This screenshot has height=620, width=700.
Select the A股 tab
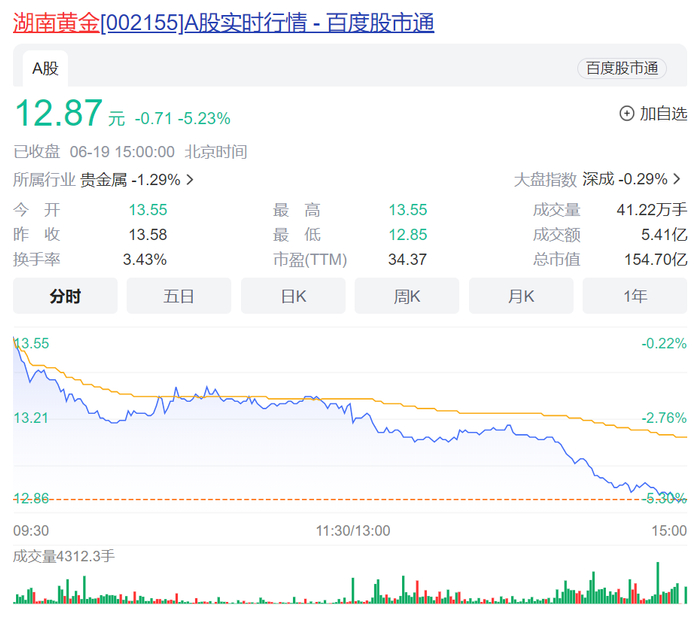tap(45, 68)
